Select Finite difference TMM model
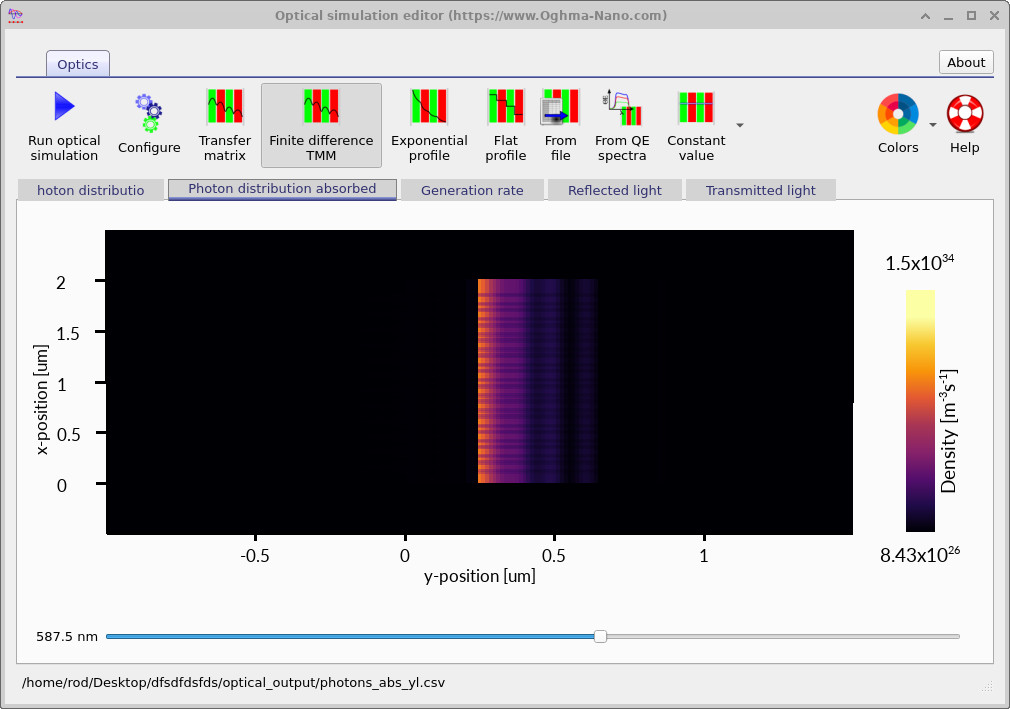The image size is (1010, 709). 321,126
